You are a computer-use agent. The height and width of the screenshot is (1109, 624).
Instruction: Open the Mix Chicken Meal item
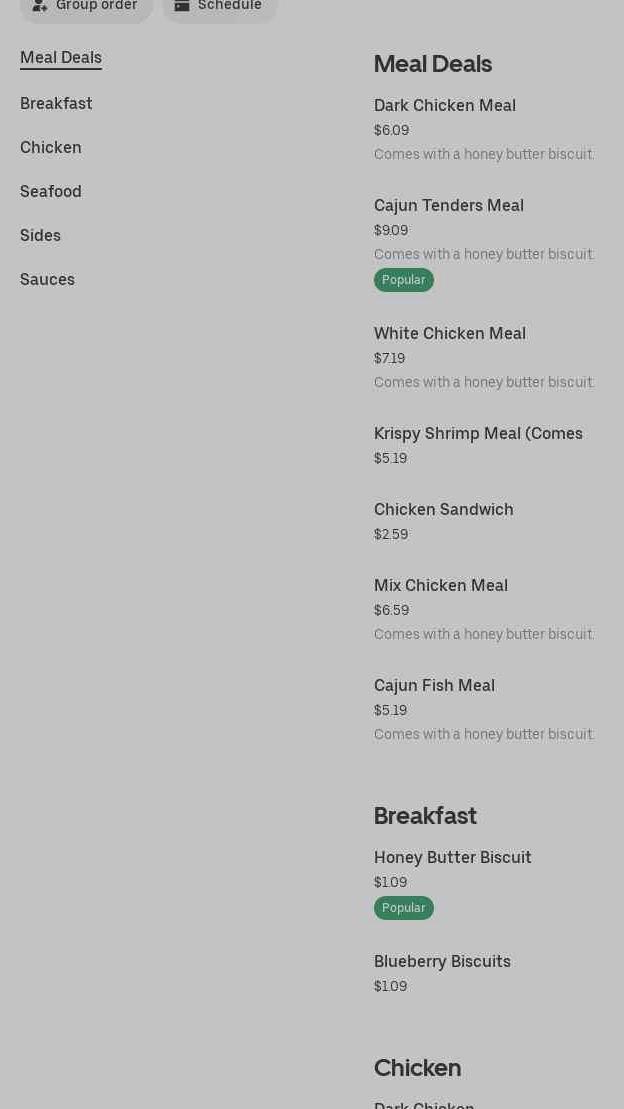(x=441, y=586)
